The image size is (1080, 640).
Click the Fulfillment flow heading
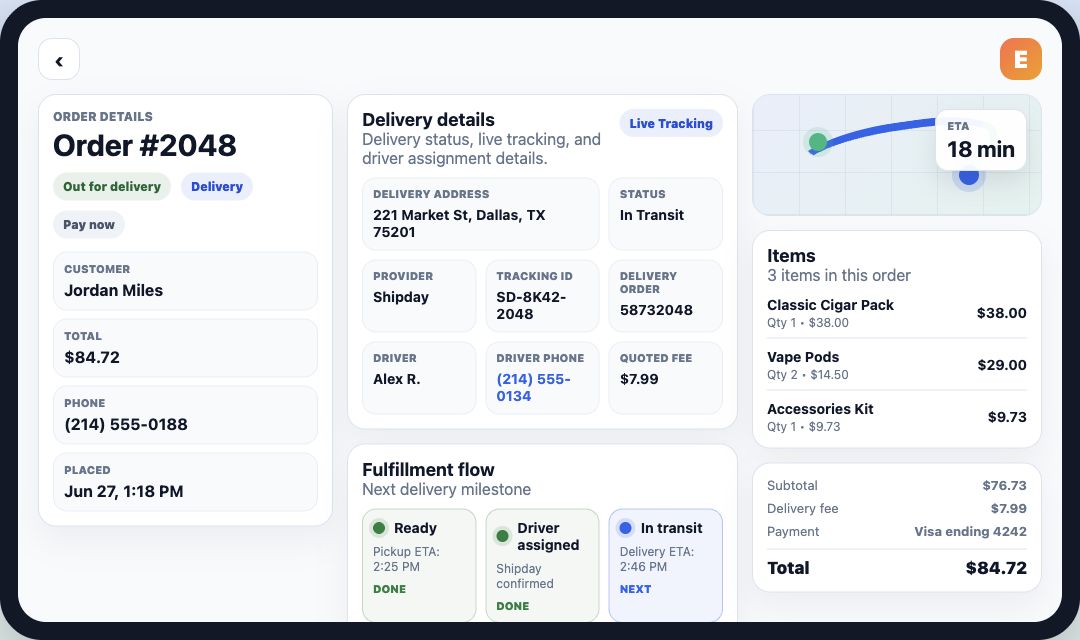click(x=428, y=470)
